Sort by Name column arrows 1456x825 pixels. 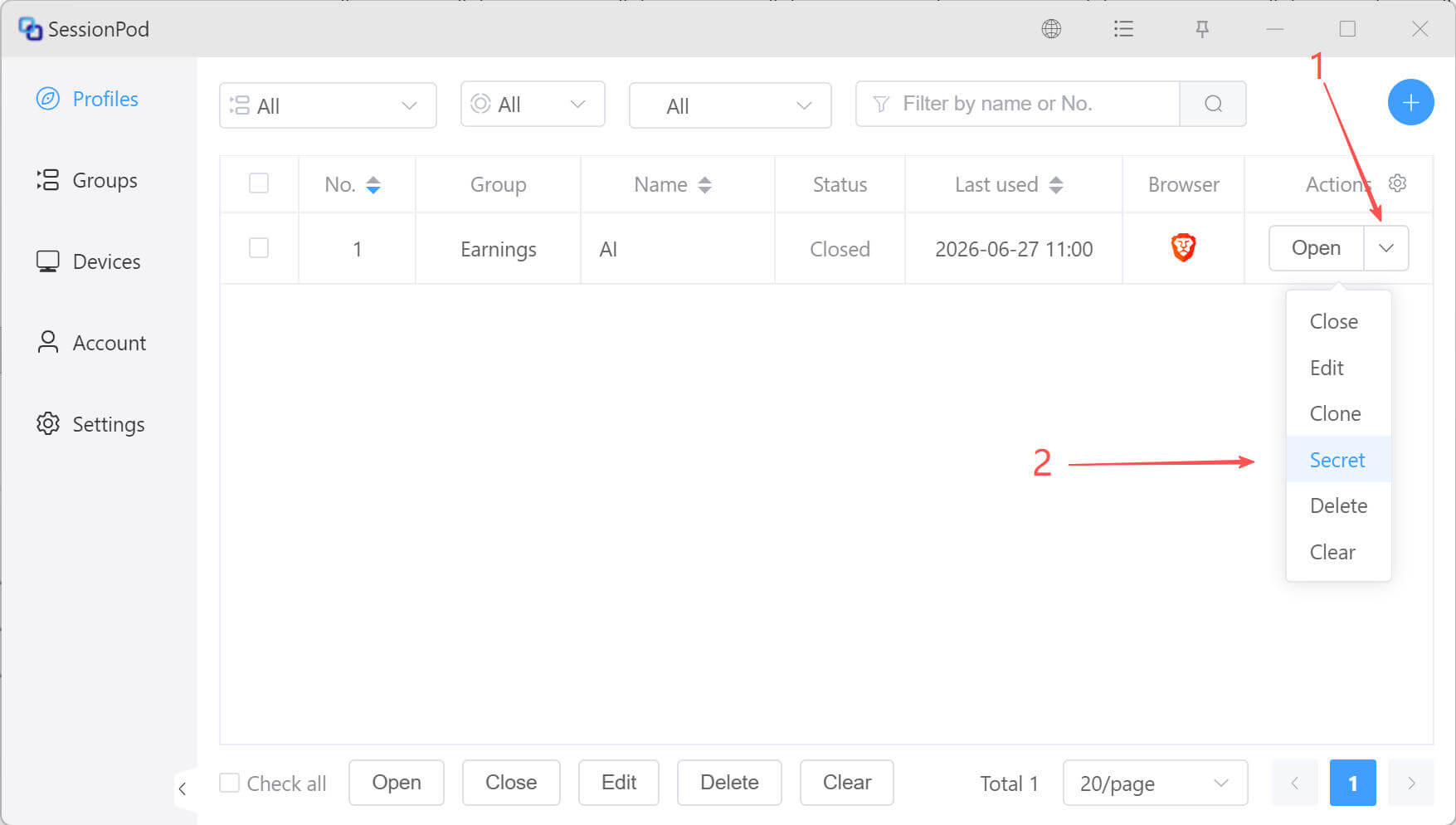pyautogui.click(x=704, y=184)
